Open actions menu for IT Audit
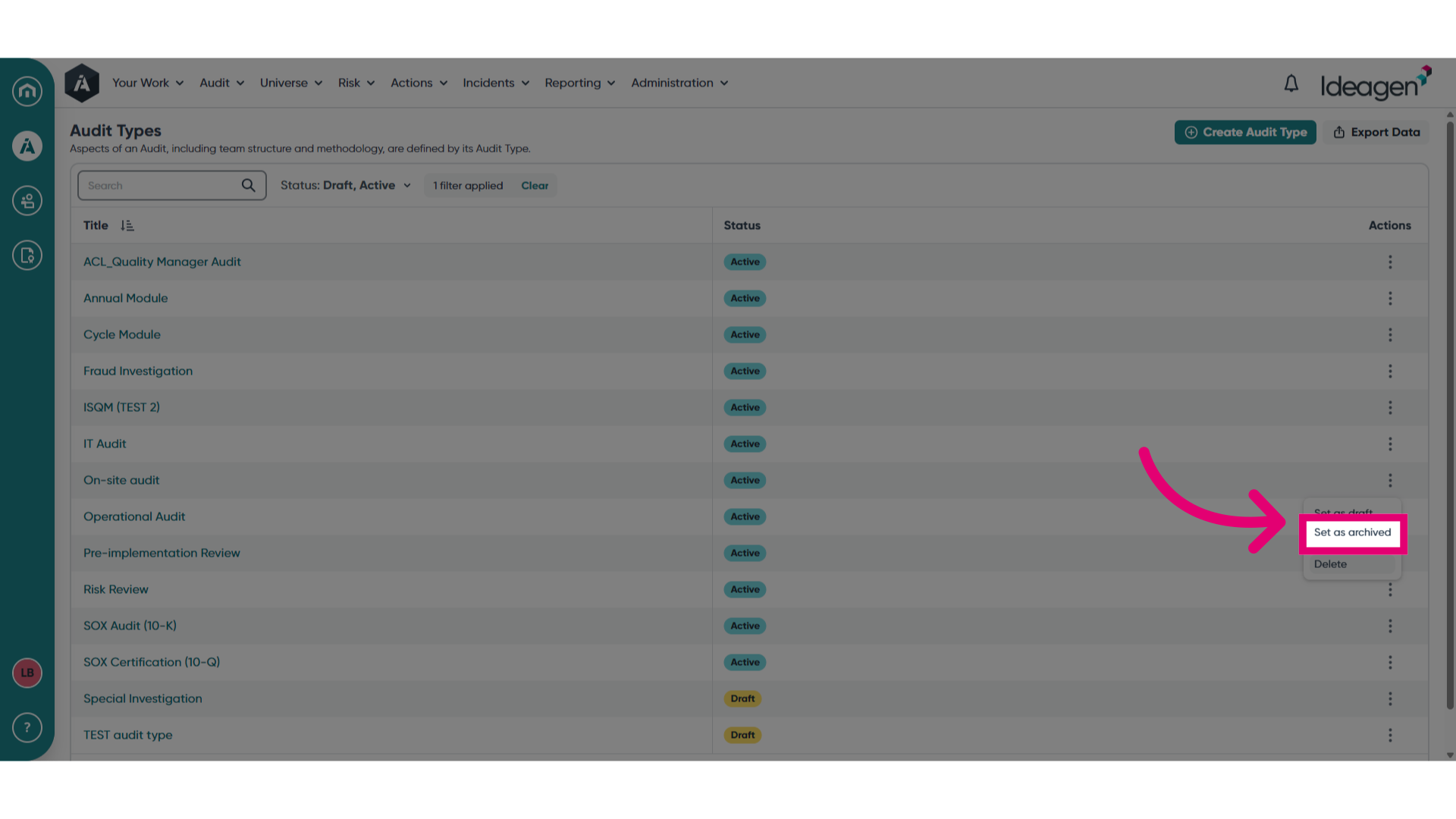Viewport: 1456px width, 819px height. (1390, 444)
